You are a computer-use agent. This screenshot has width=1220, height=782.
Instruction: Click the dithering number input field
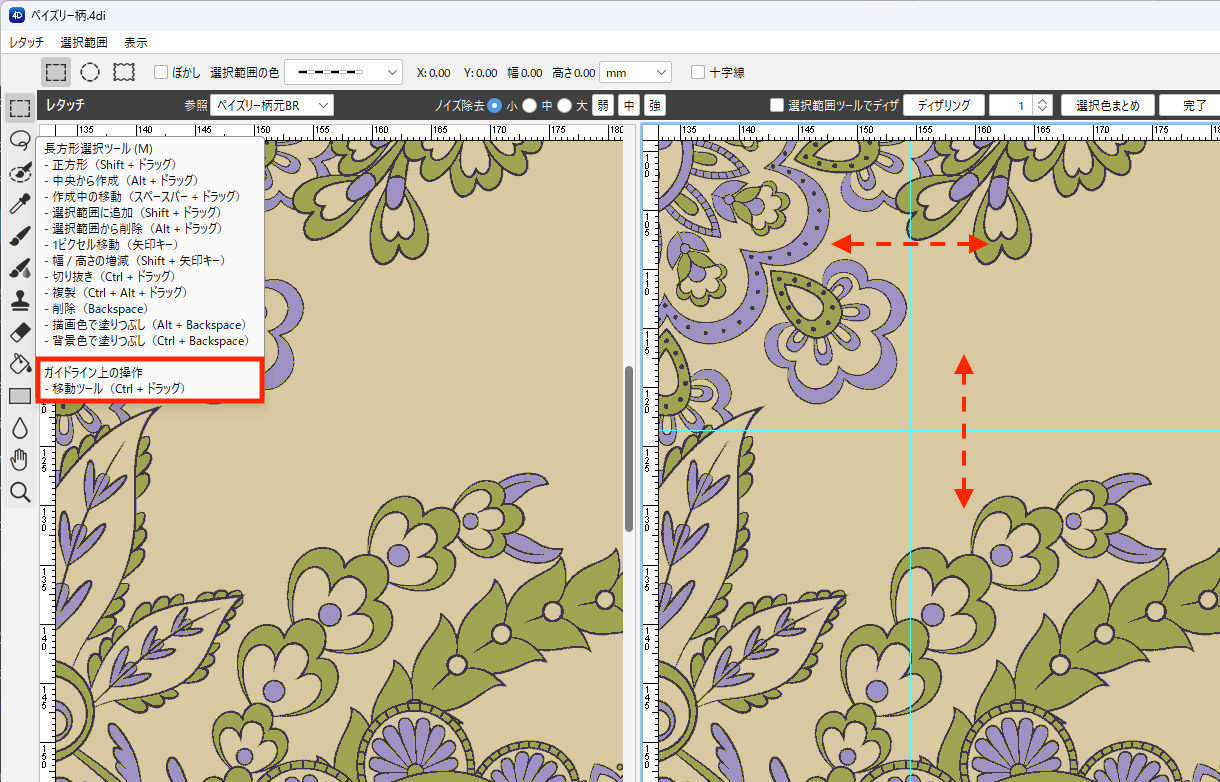click(x=1011, y=105)
